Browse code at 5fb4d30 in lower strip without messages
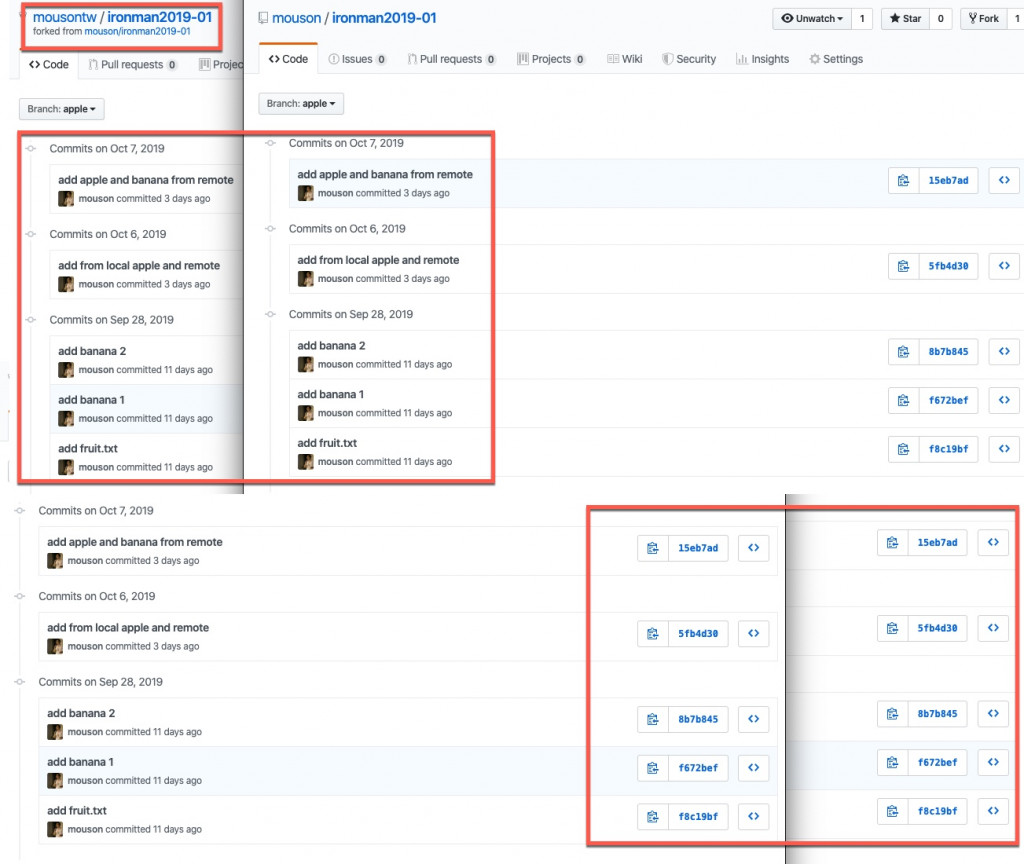 (993, 628)
